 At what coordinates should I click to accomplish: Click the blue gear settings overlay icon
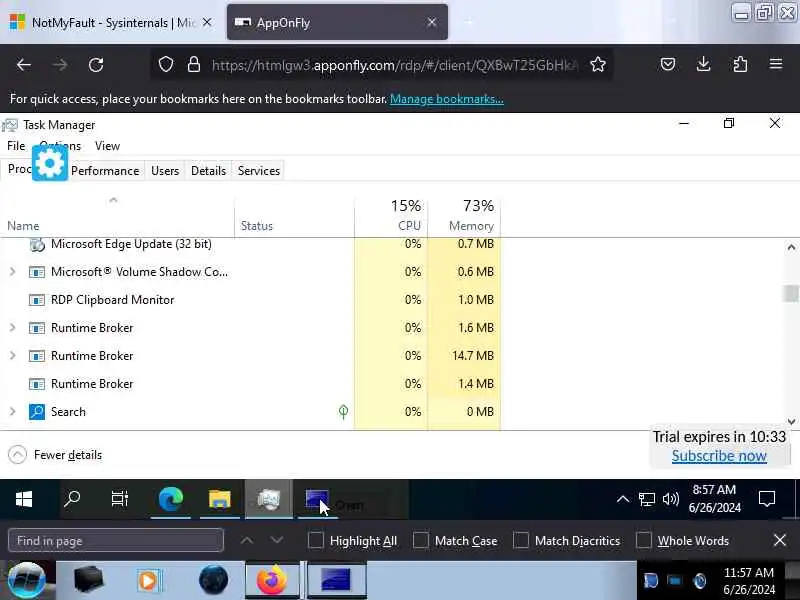click(49, 163)
